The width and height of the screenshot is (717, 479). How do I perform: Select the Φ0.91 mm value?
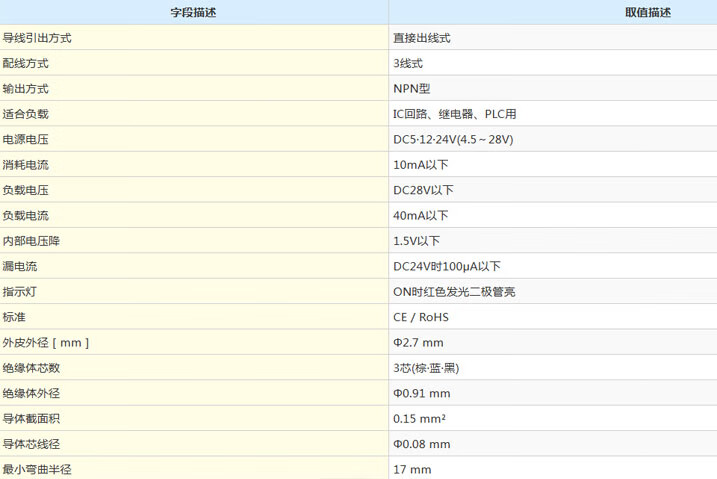[x=422, y=394]
